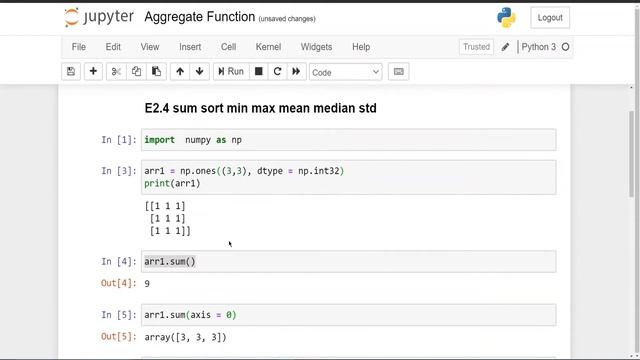Click the Python 3 kernel name
The image size is (640, 360).
click(x=539, y=47)
